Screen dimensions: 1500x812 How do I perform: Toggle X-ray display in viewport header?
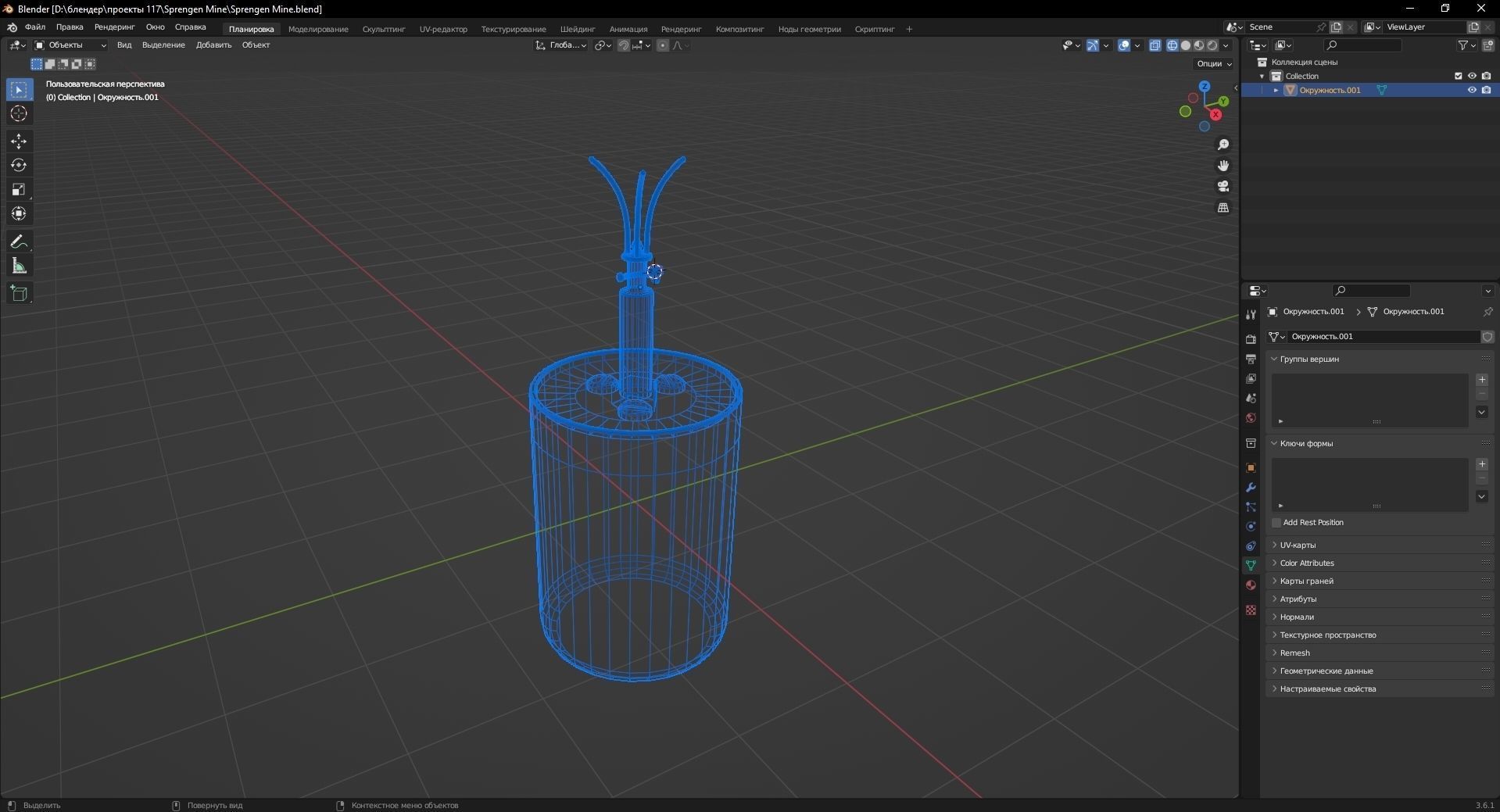coord(1155,45)
